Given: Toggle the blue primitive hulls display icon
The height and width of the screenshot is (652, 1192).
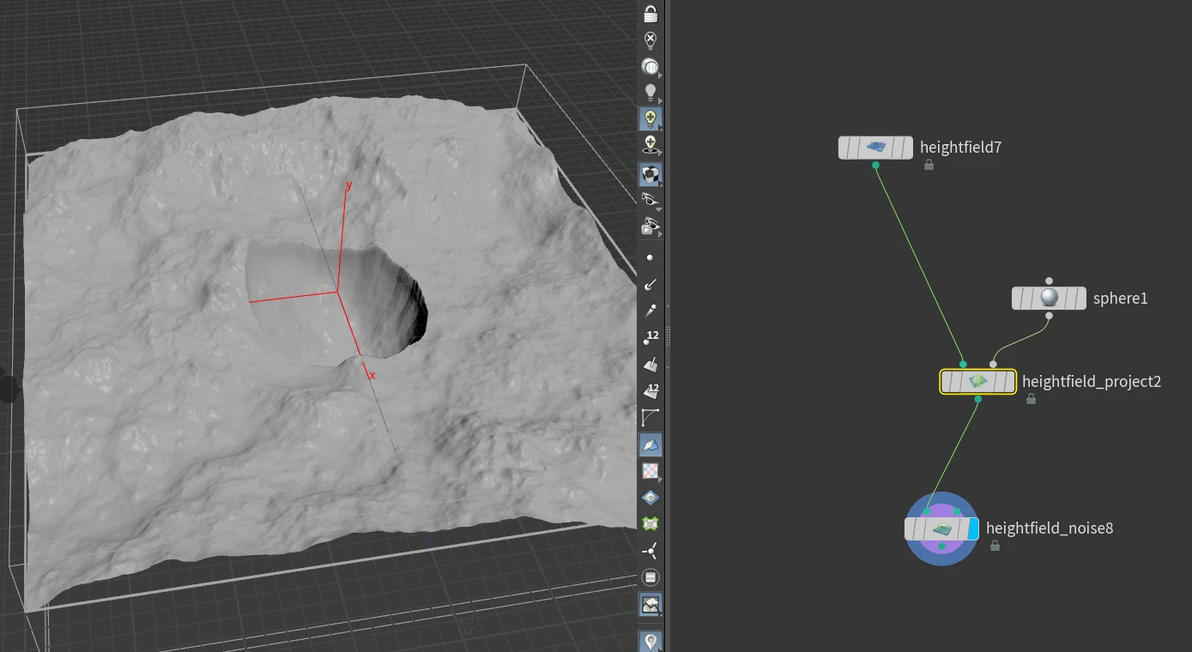Looking at the screenshot, I should [x=650, y=444].
